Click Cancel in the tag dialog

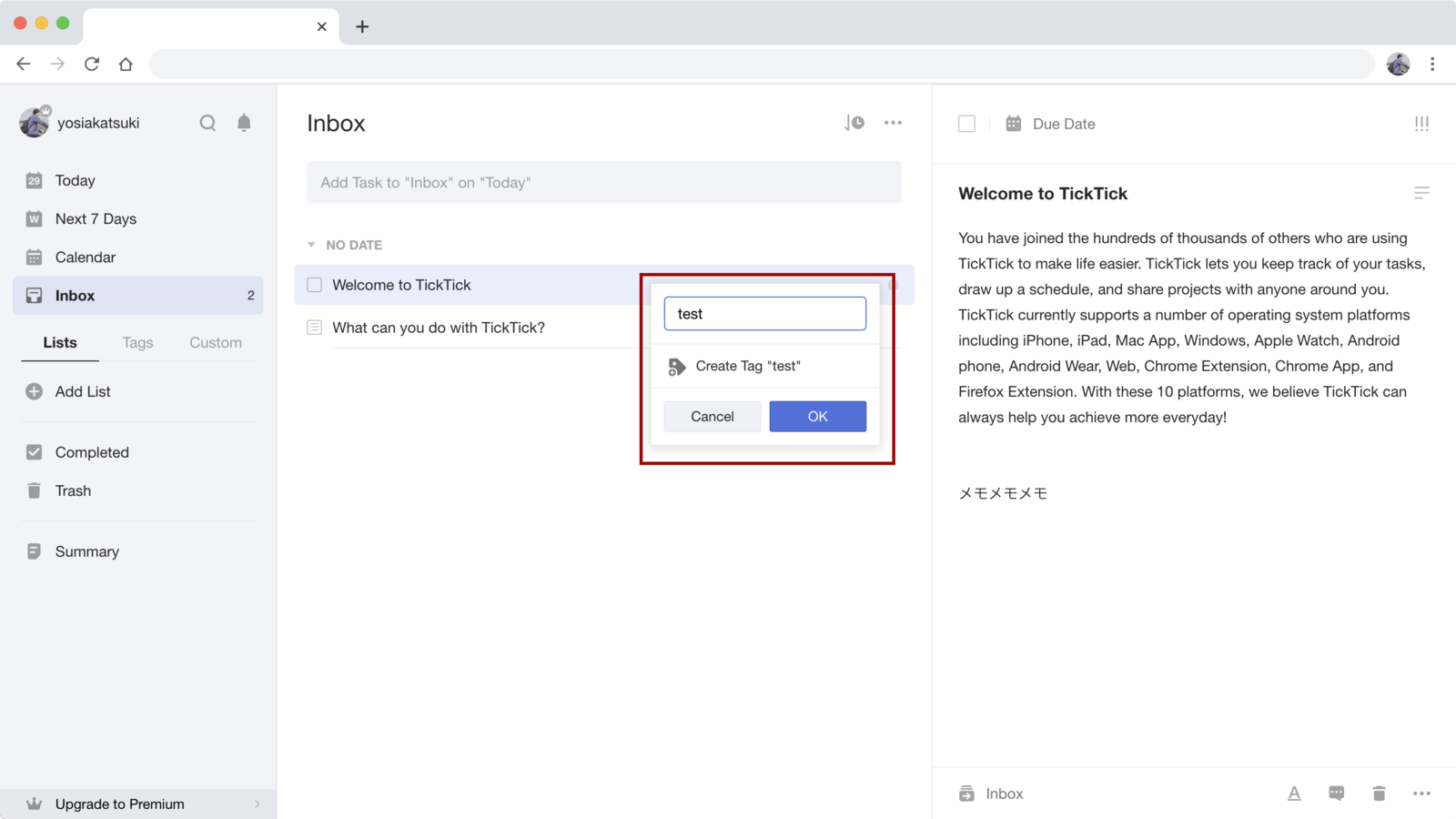713,416
